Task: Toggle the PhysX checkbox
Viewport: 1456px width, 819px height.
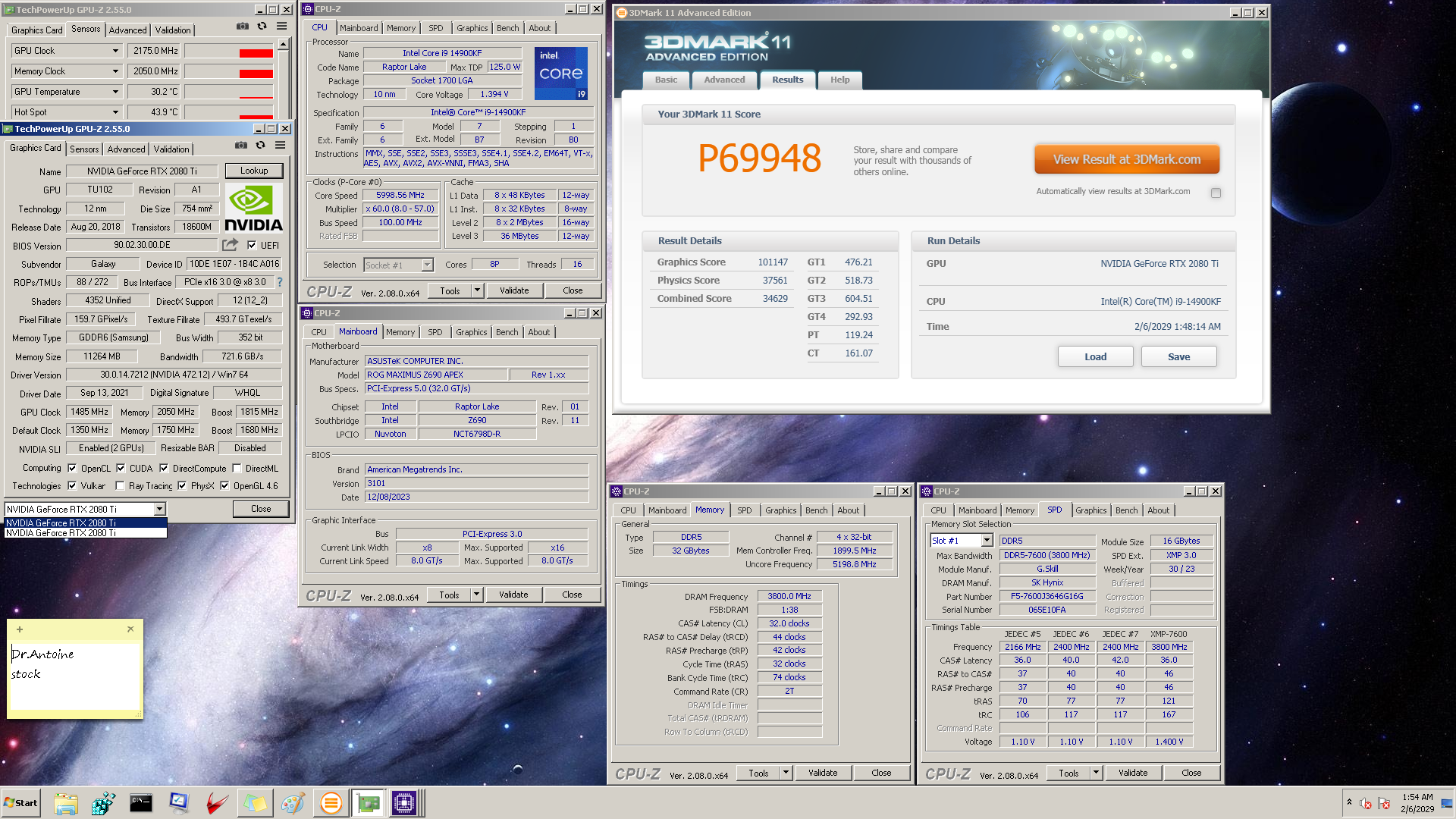Action: (182, 486)
